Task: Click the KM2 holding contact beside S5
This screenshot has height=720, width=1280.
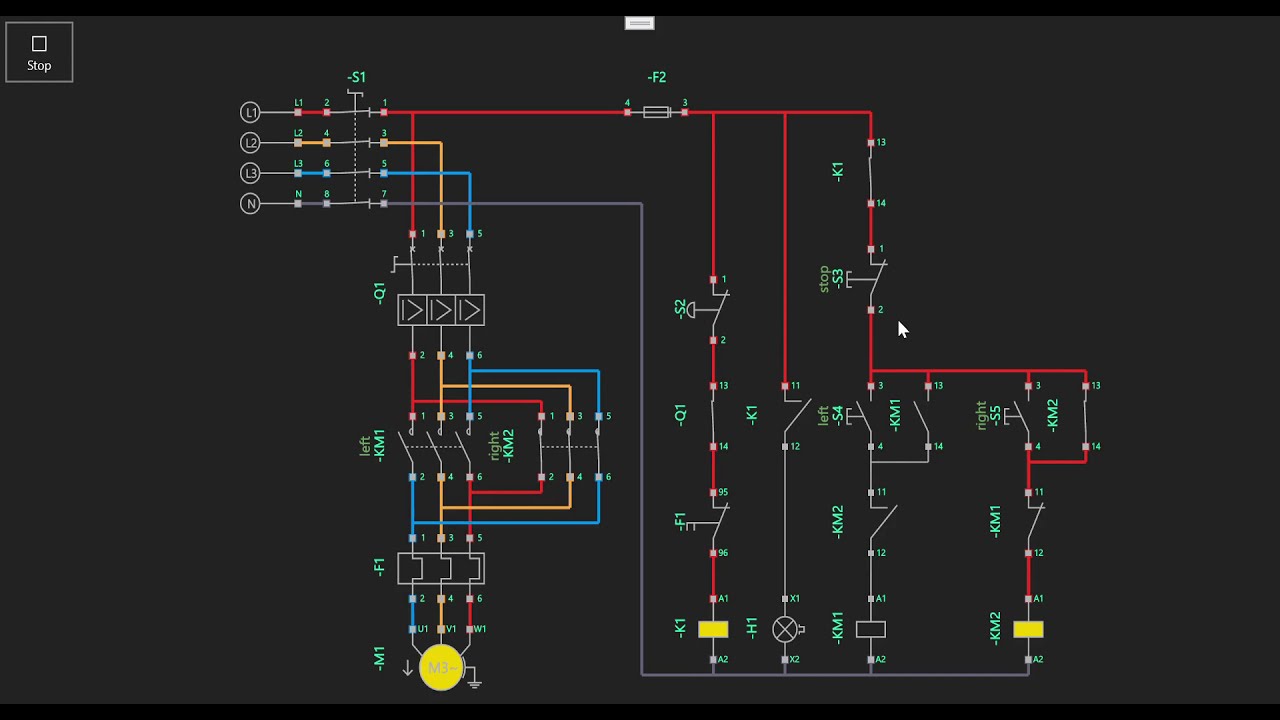Action: click(x=1086, y=416)
